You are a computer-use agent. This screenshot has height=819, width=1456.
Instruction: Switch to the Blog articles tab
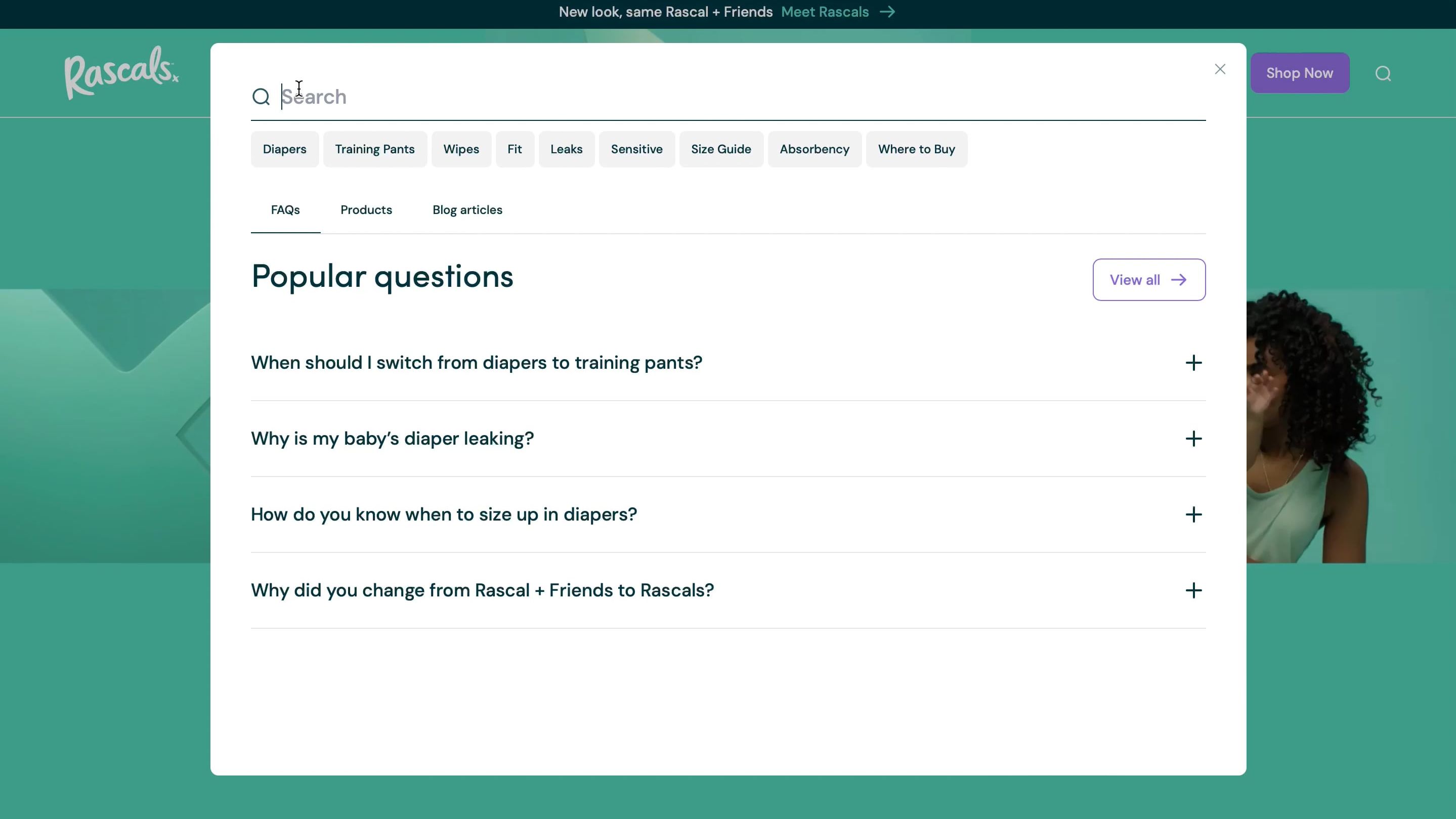(x=467, y=210)
